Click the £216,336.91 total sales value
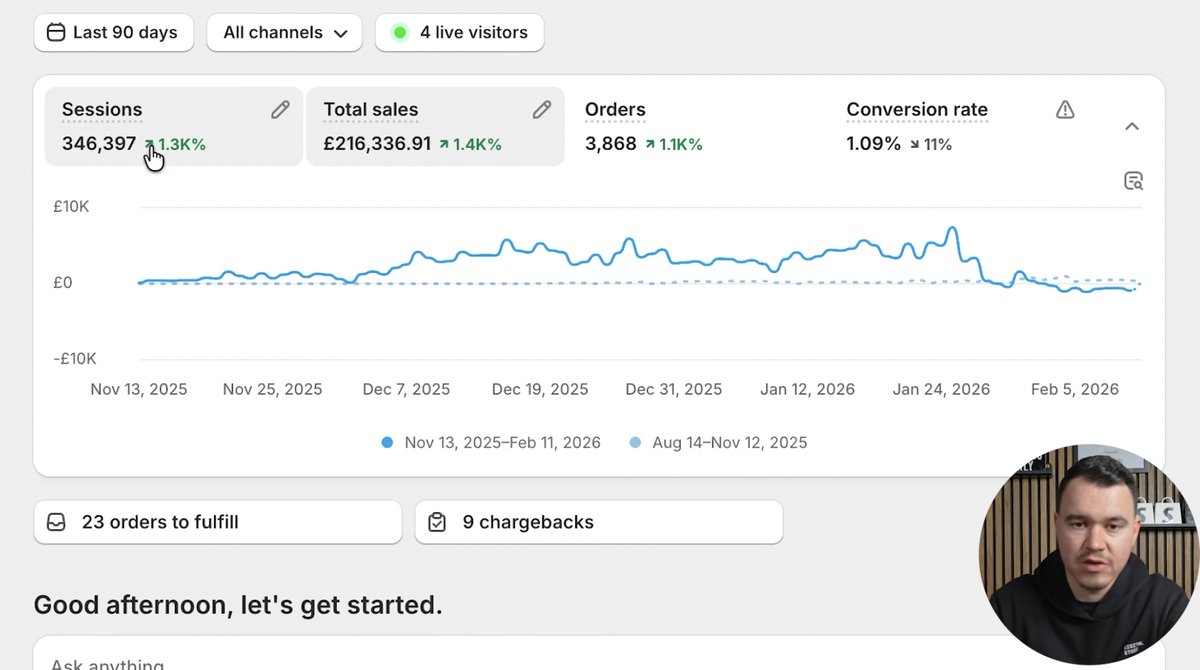The image size is (1200, 670). pyautogui.click(x=377, y=144)
